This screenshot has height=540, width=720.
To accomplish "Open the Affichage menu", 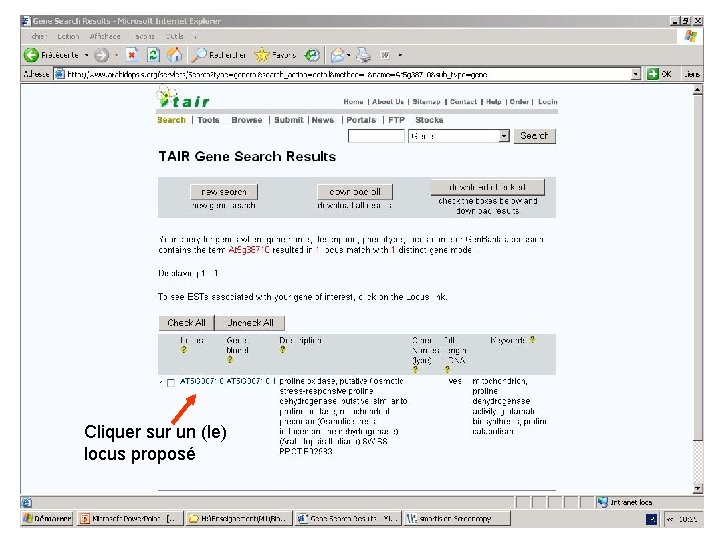I will pyautogui.click(x=105, y=36).
